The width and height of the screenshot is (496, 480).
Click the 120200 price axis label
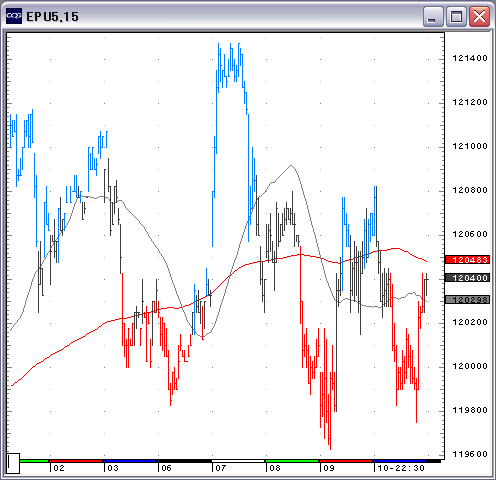pos(470,322)
